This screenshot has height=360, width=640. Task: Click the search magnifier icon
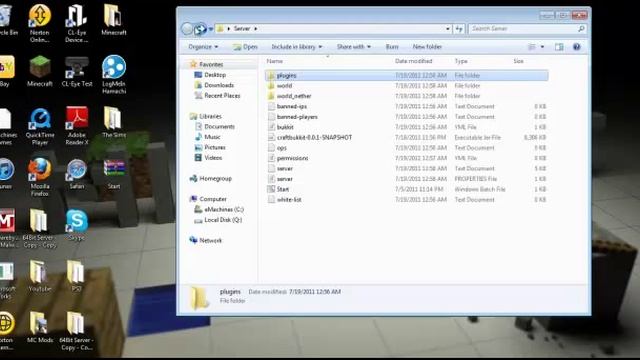(x=581, y=29)
